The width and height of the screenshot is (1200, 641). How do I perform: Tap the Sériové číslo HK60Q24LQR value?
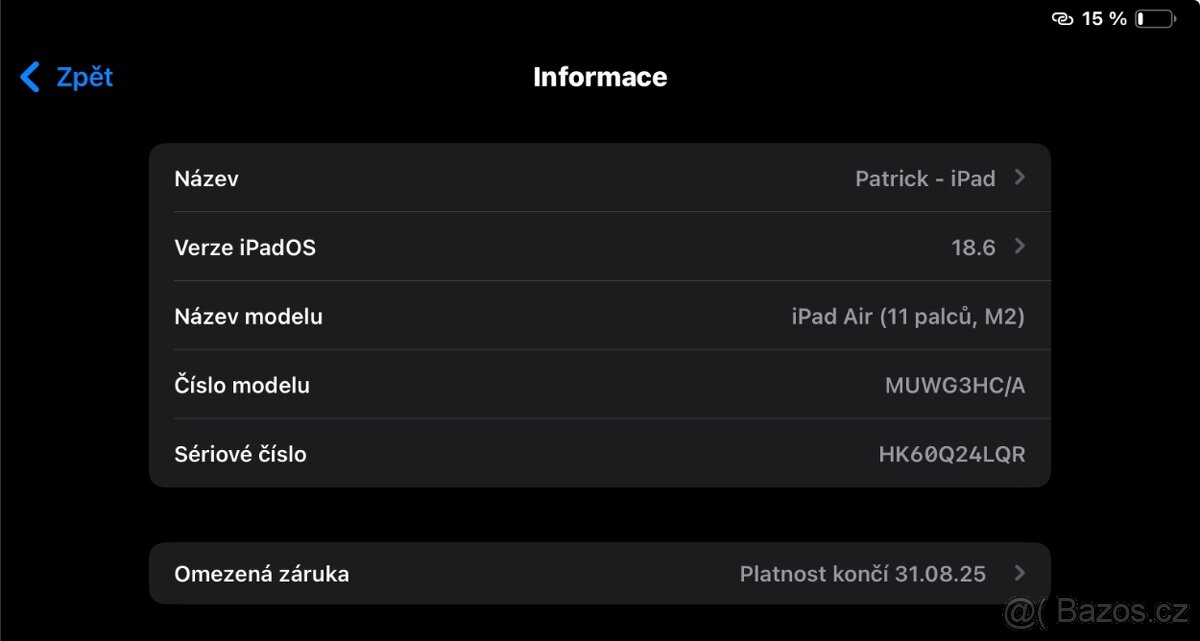click(x=952, y=453)
